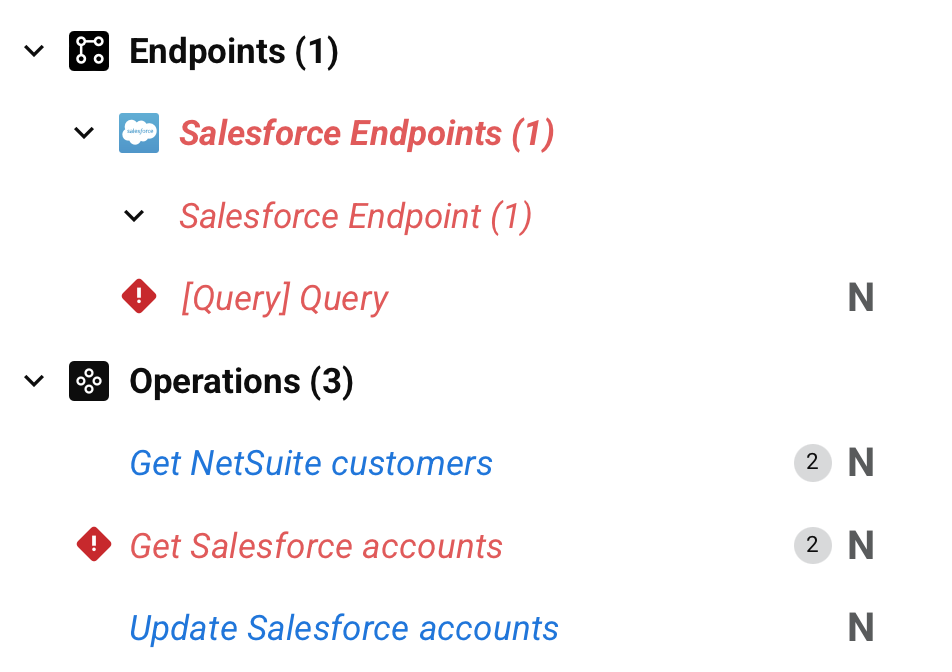This screenshot has width=952, height=672.
Task: Click the N status icon for Query
Action: [x=860, y=298]
